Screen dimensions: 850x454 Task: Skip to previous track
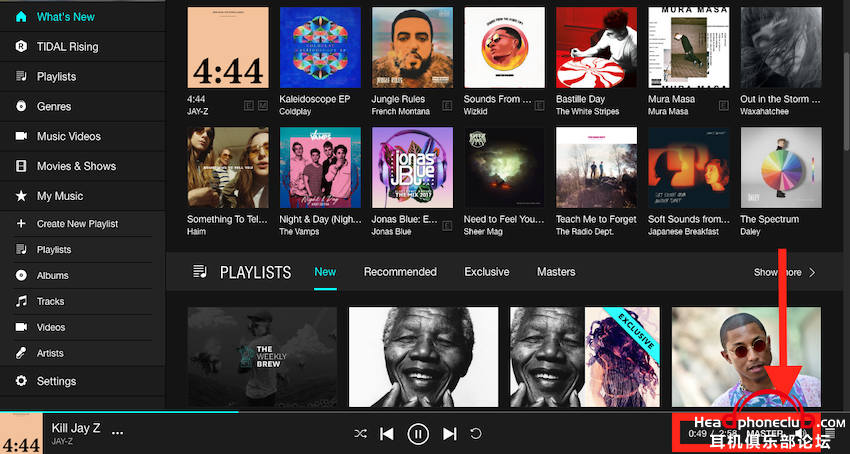387,433
